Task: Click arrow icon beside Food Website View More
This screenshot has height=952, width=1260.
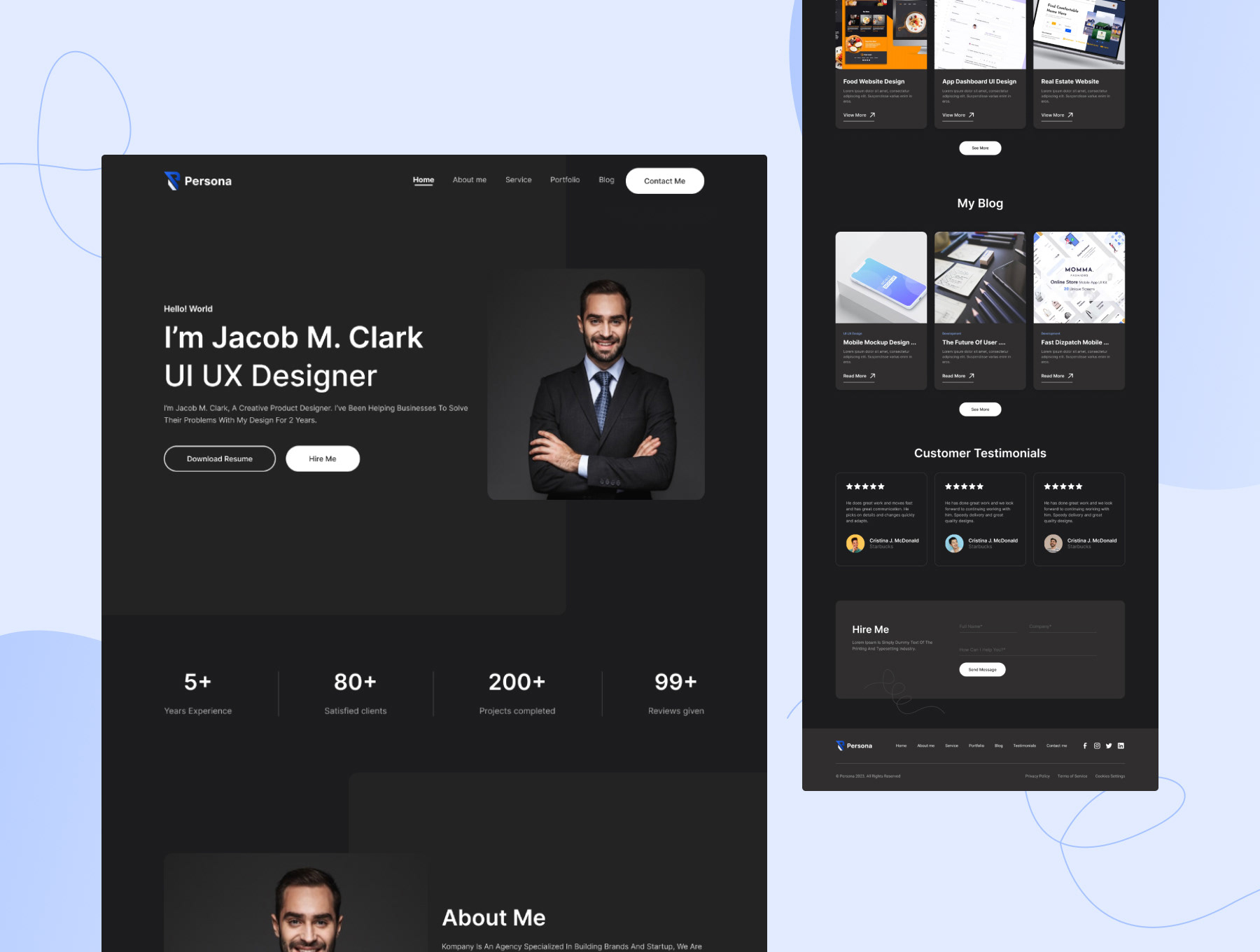Action: click(872, 115)
